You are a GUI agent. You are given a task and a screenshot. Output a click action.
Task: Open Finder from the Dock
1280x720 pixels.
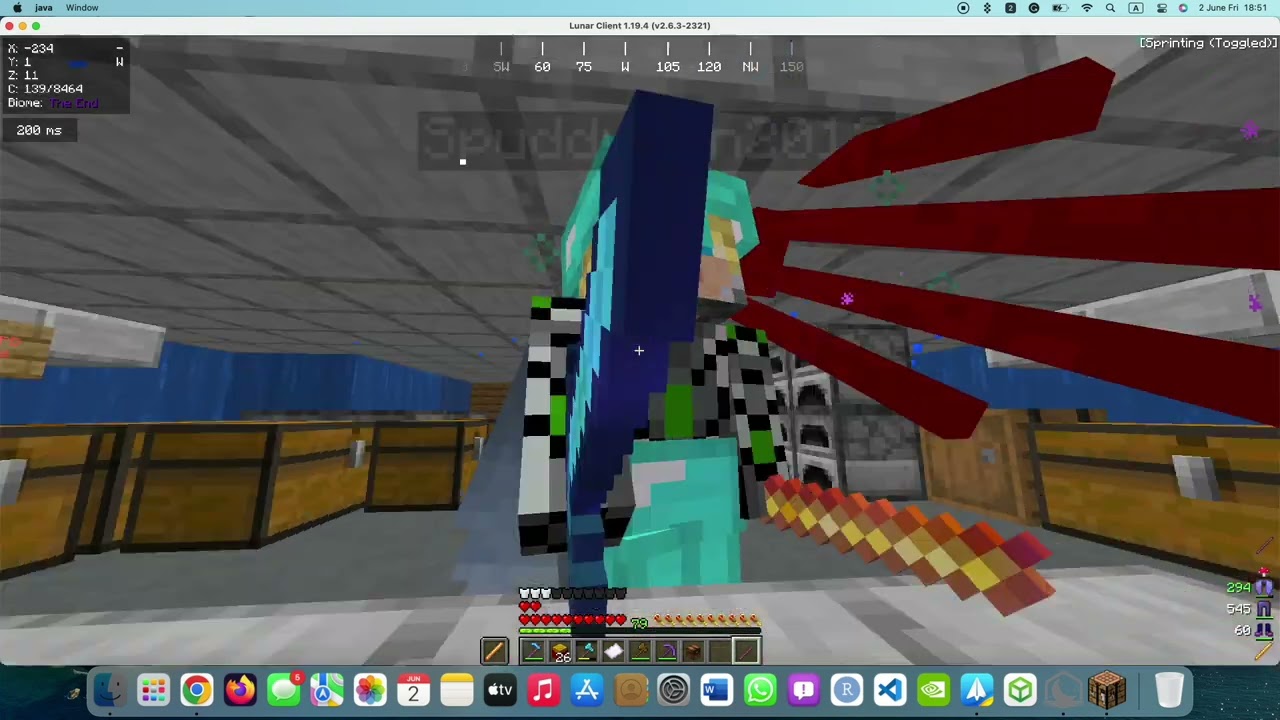[x=109, y=690]
